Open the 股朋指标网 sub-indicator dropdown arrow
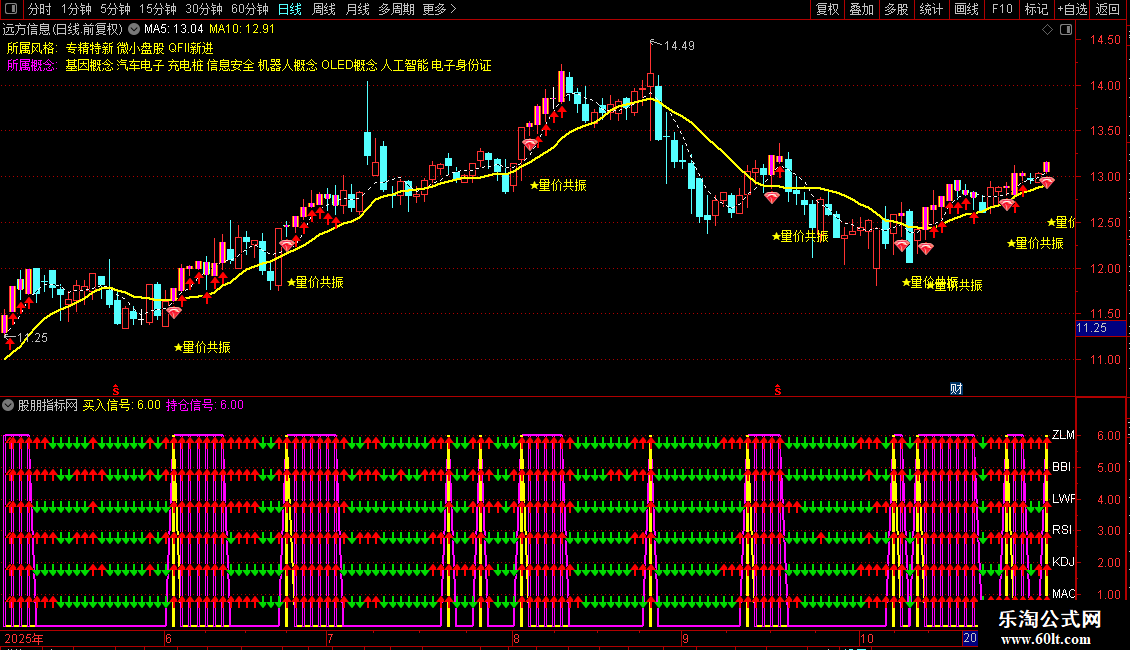This screenshot has width=1130, height=650. click(x=8, y=405)
